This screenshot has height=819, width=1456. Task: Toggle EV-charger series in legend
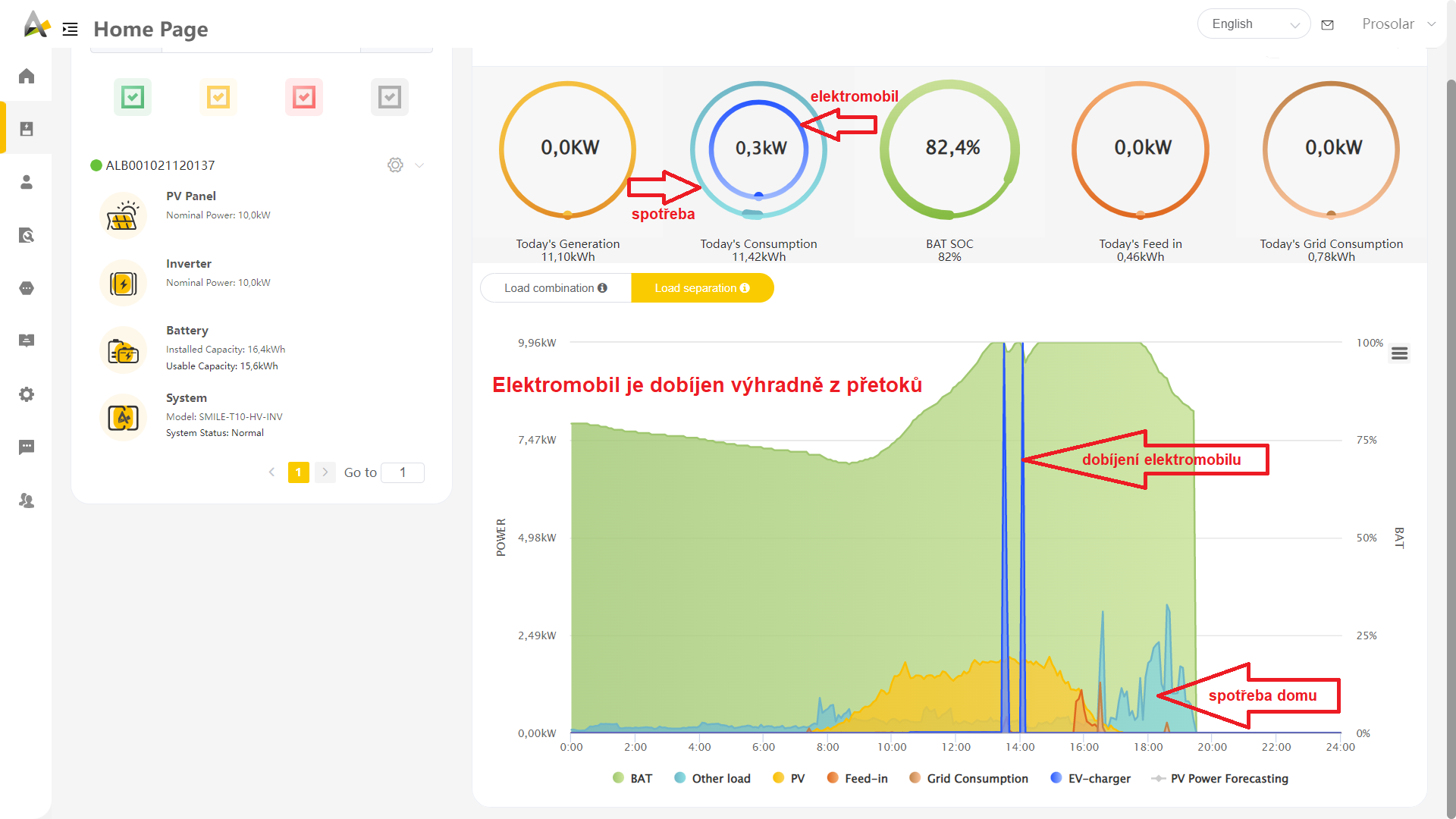[x=1090, y=779]
